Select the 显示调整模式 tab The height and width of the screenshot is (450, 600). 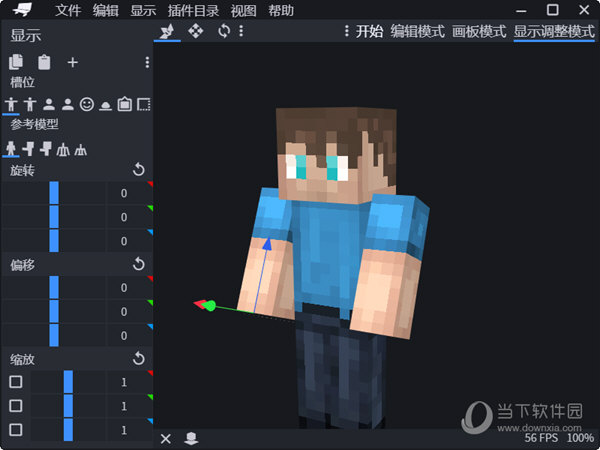pyautogui.click(x=554, y=31)
